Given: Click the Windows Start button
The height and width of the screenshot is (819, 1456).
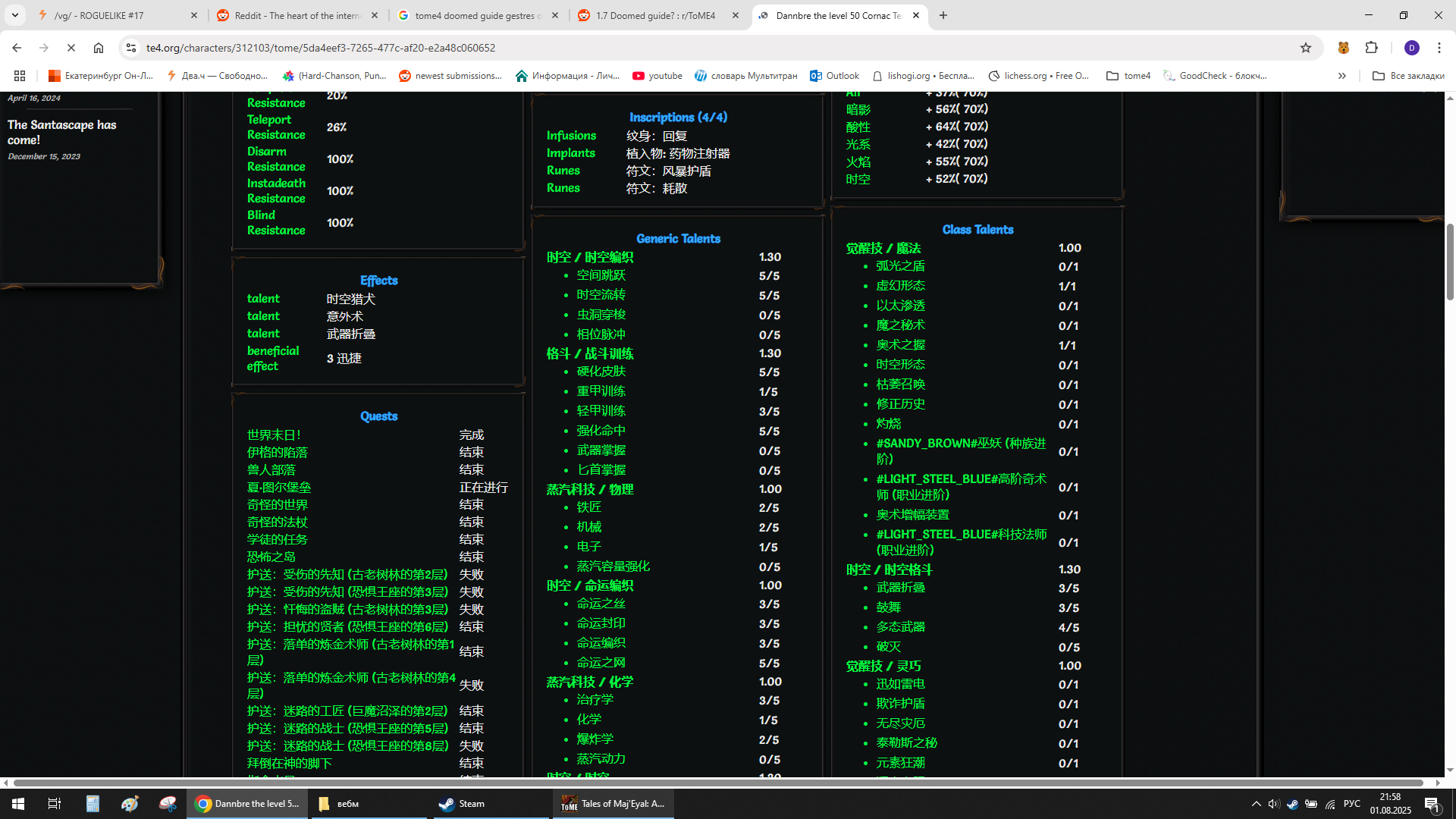Looking at the screenshot, I should pos(17,804).
